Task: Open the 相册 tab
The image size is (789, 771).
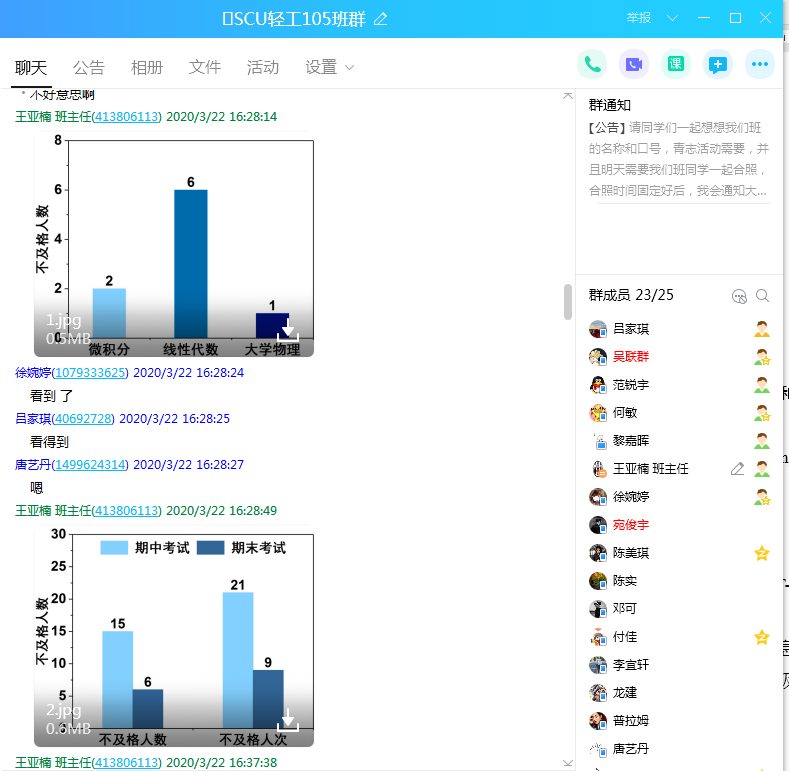Action: (x=146, y=68)
